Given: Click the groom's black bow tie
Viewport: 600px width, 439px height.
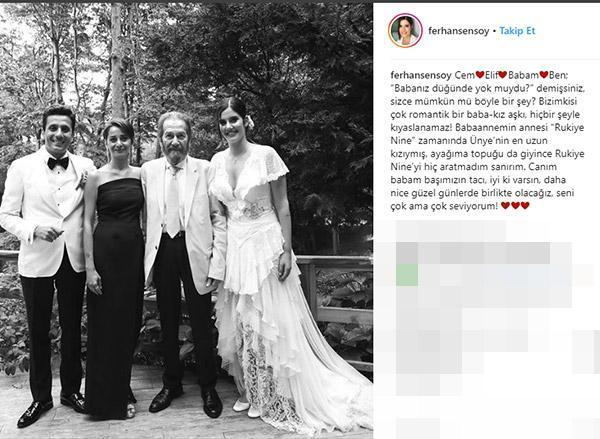Looking at the screenshot, I should click(x=58, y=163).
